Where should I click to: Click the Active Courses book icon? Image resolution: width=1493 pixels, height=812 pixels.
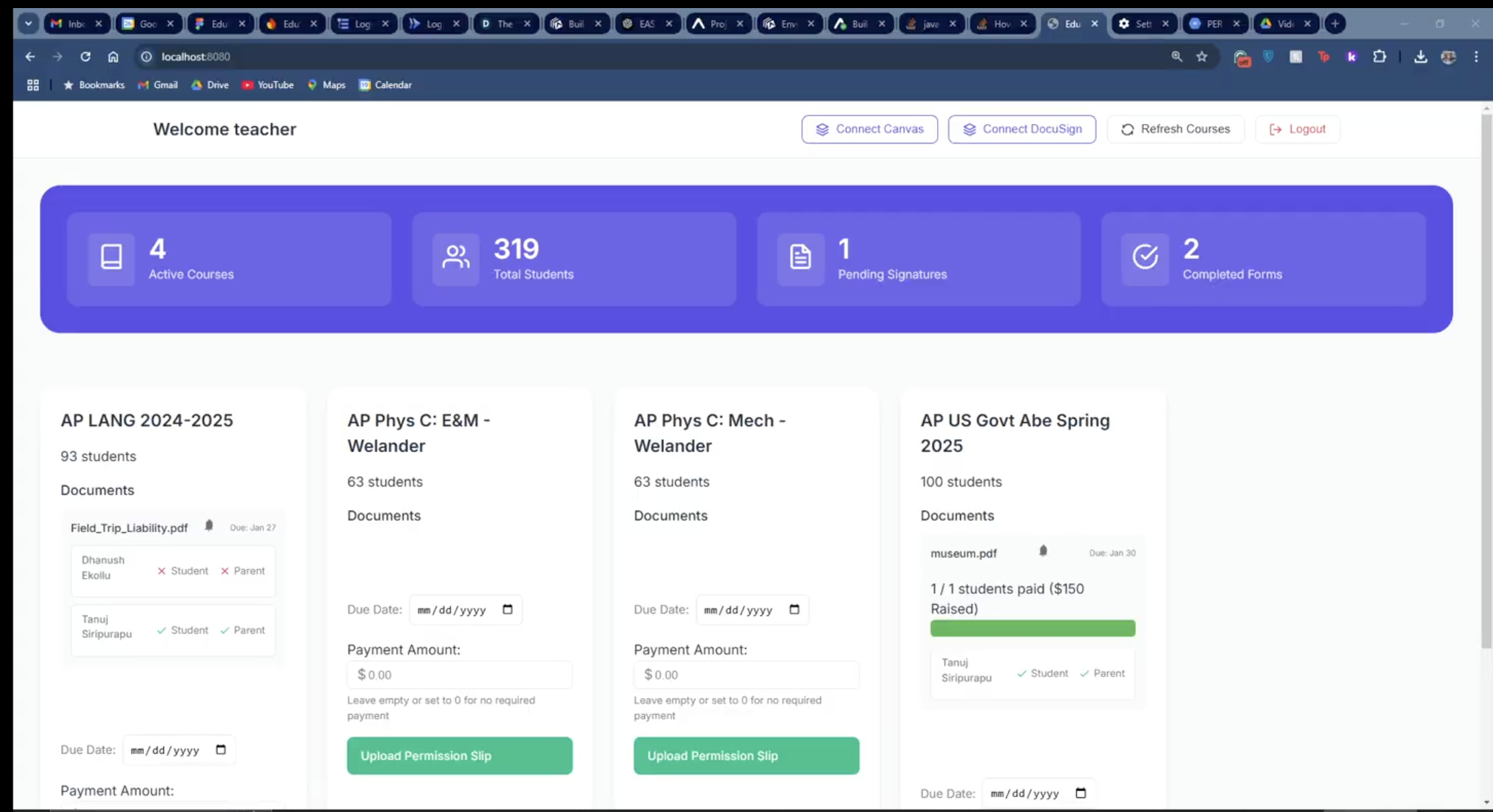tap(111, 257)
